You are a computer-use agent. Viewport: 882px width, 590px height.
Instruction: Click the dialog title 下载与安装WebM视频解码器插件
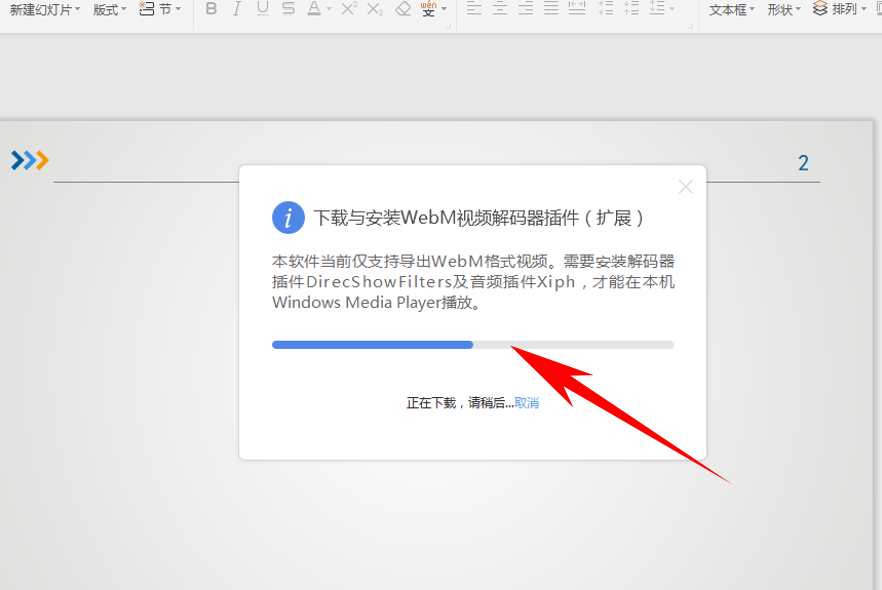478,218
